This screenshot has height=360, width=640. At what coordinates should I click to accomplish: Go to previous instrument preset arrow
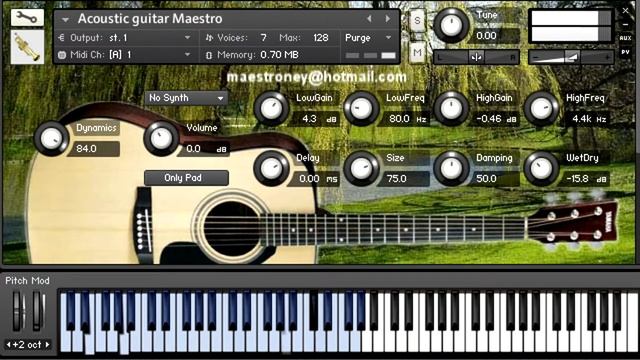[369, 19]
